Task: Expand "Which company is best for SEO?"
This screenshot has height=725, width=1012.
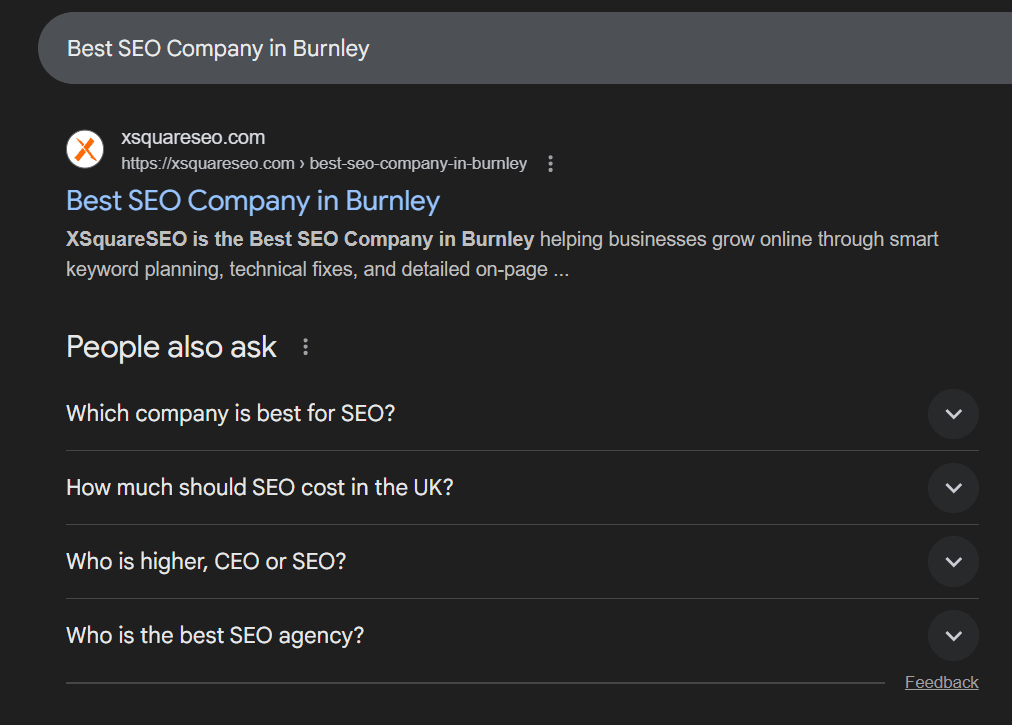Action: (x=952, y=413)
